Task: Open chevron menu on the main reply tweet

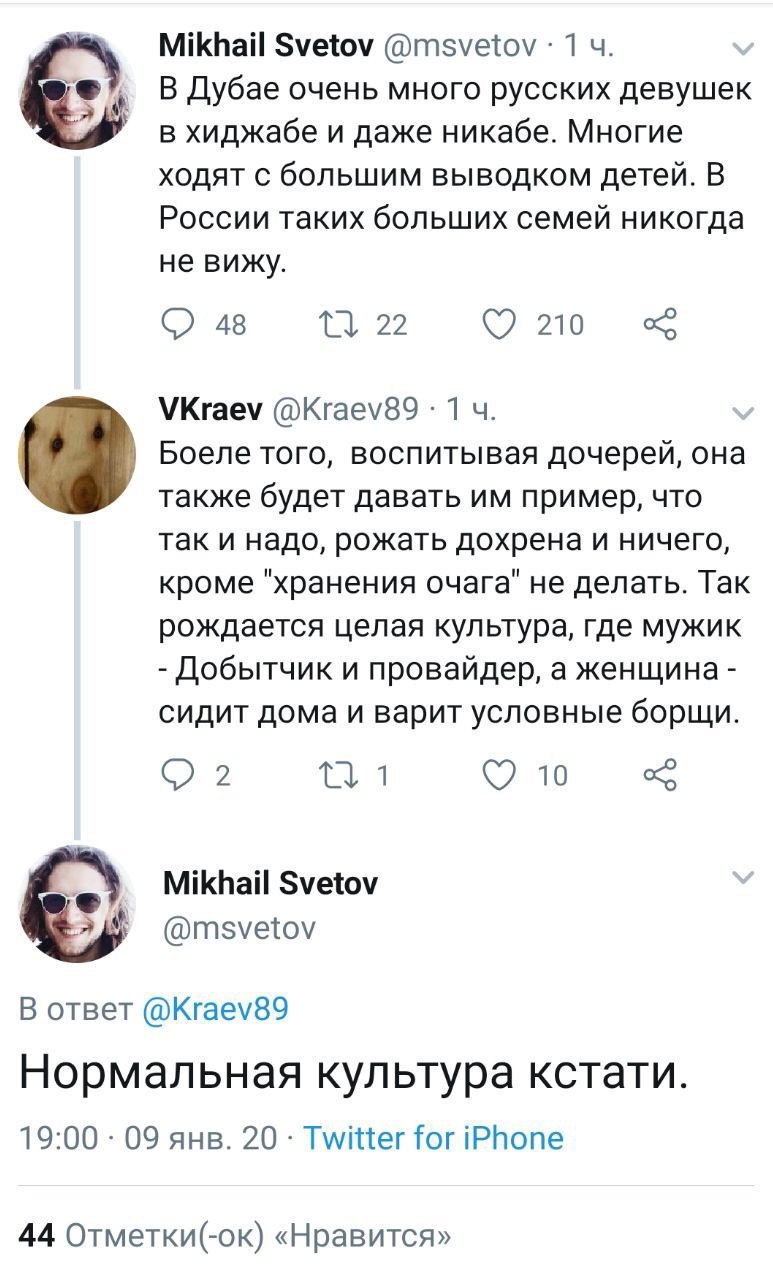Action: 743,878
